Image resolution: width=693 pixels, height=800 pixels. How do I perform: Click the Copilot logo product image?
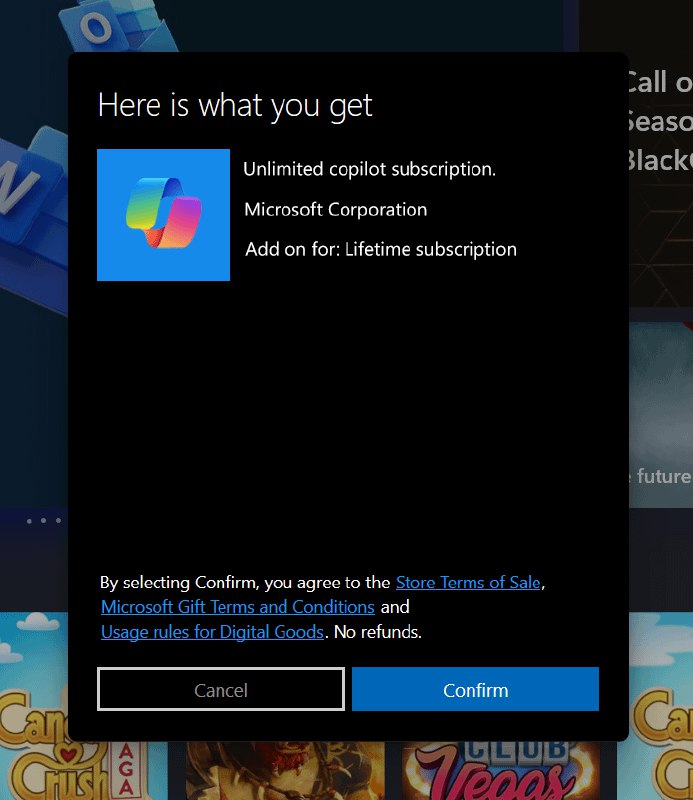coord(163,215)
